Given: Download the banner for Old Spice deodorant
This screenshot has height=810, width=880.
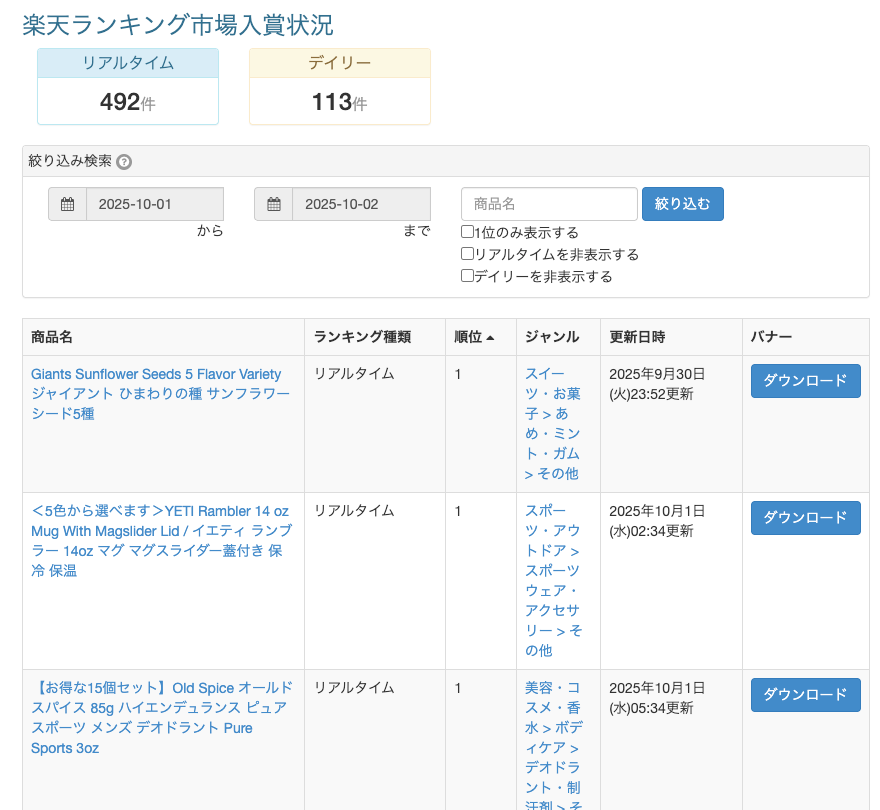Looking at the screenshot, I should (x=805, y=695).
